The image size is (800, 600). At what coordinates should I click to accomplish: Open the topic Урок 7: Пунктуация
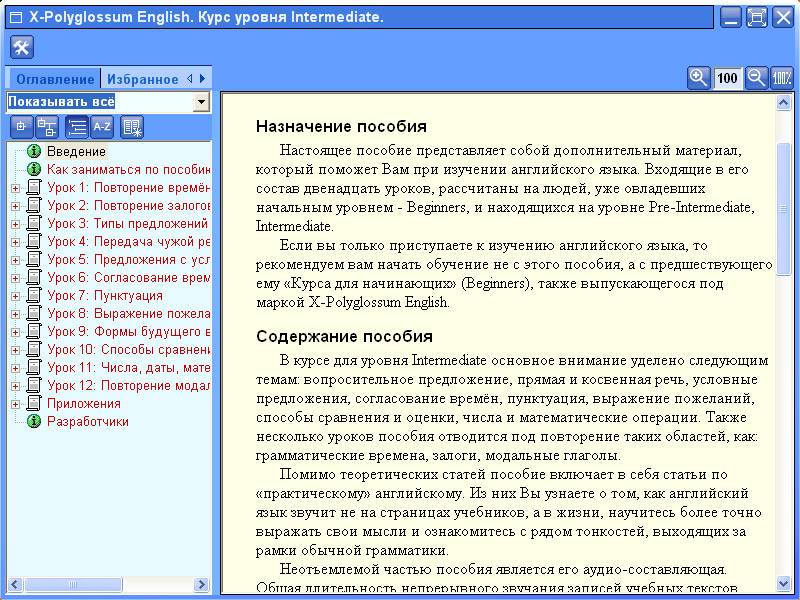coord(105,295)
